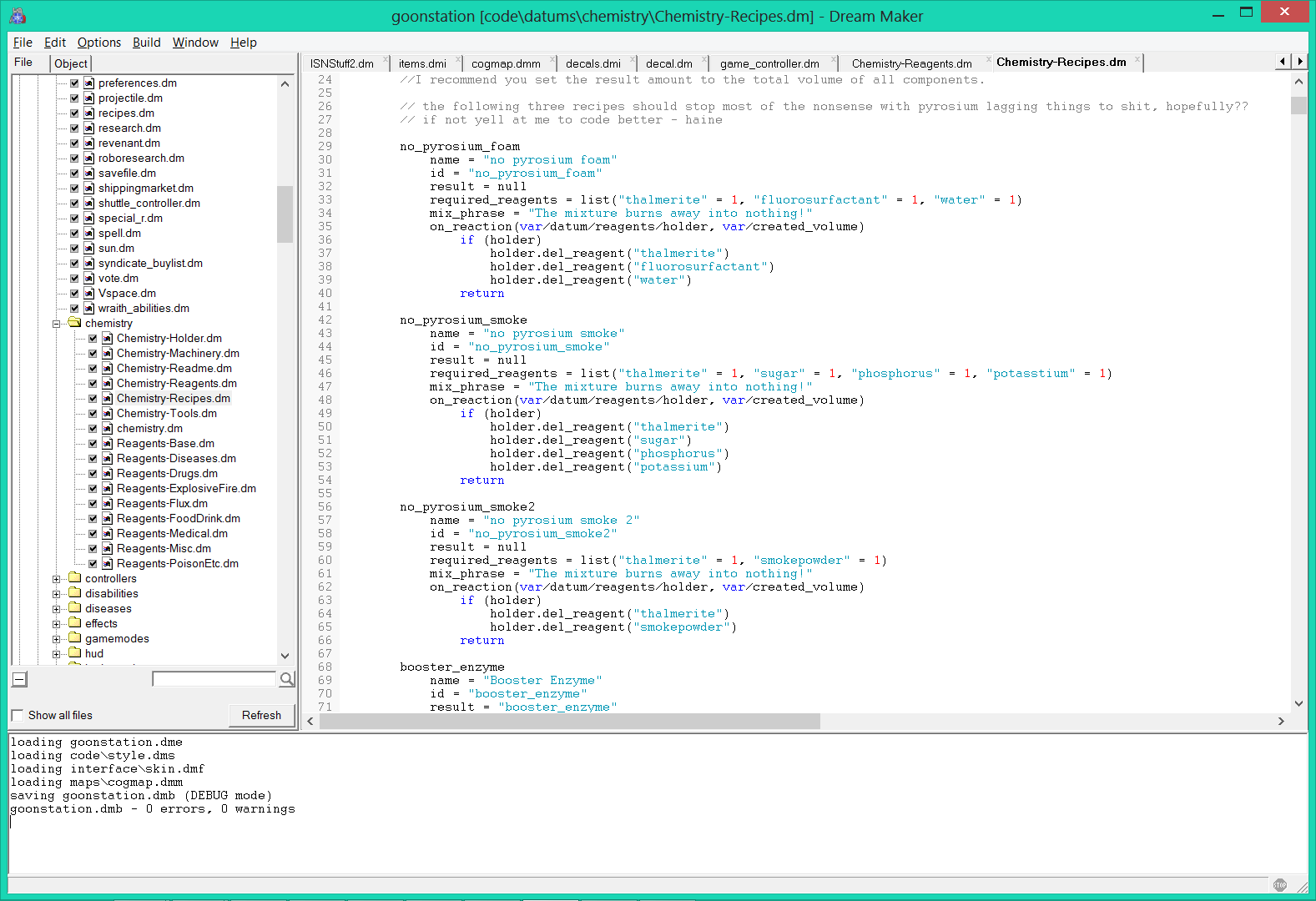Toggle the checkbox beside Reagents-Medical.dm
This screenshot has width=1316, height=901.
point(93,534)
